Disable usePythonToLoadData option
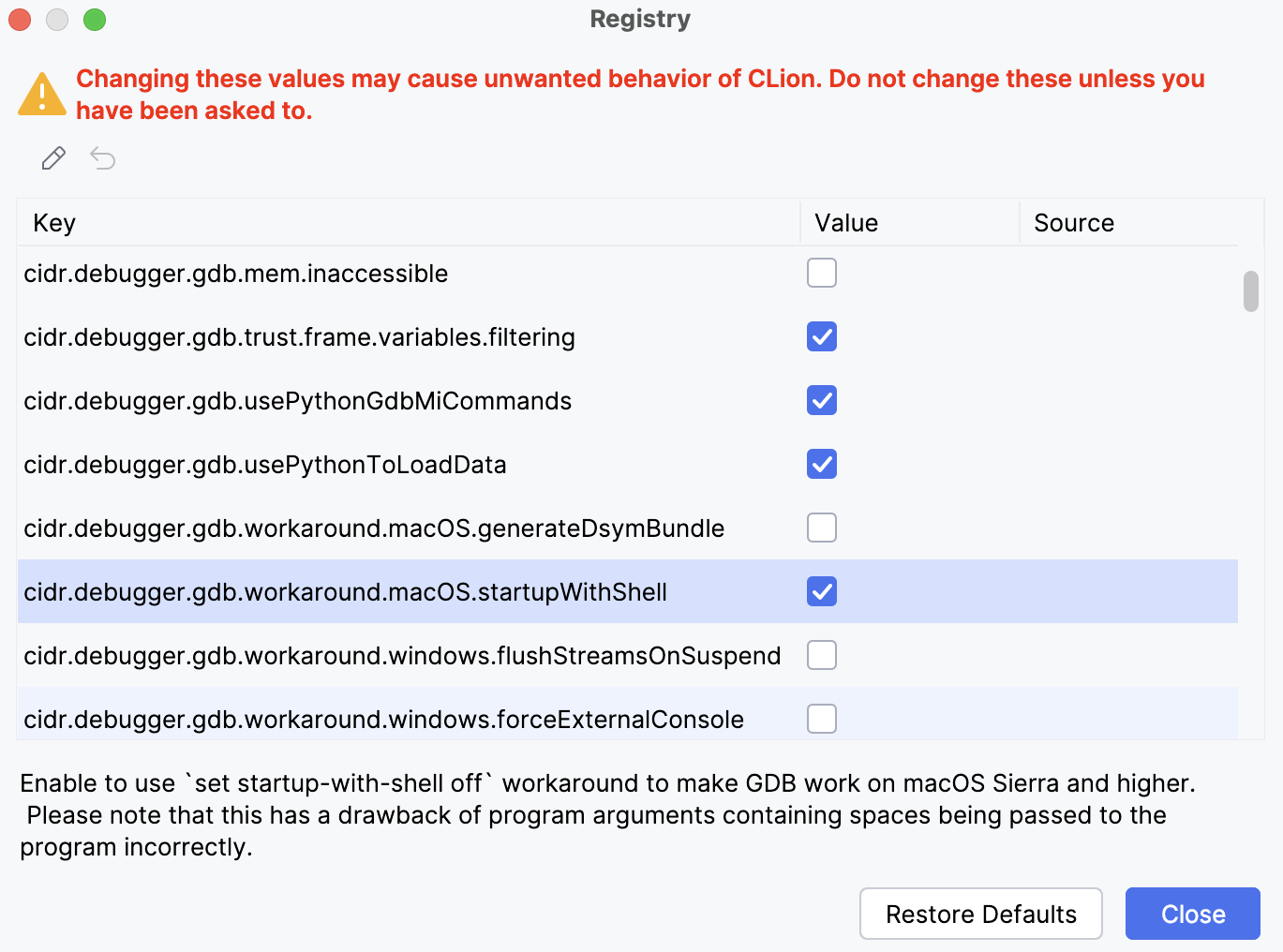Screen dimensions: 1283x952 821,464
